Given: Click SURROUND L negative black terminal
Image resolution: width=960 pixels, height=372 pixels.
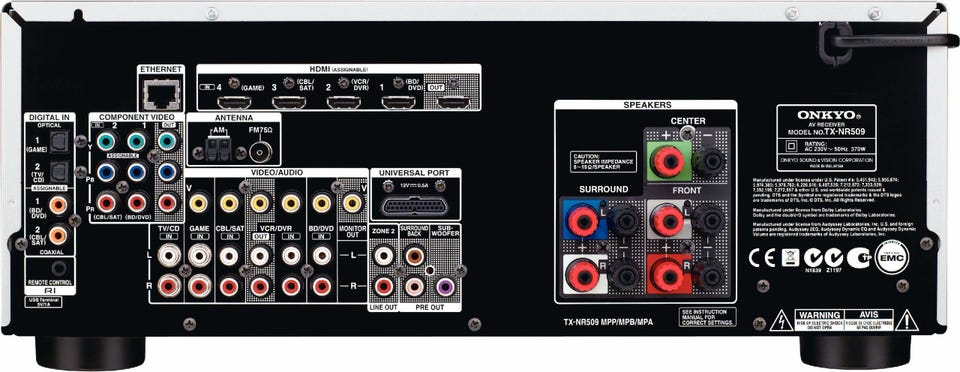Looking at the screenshot, I should coord(624,220).
